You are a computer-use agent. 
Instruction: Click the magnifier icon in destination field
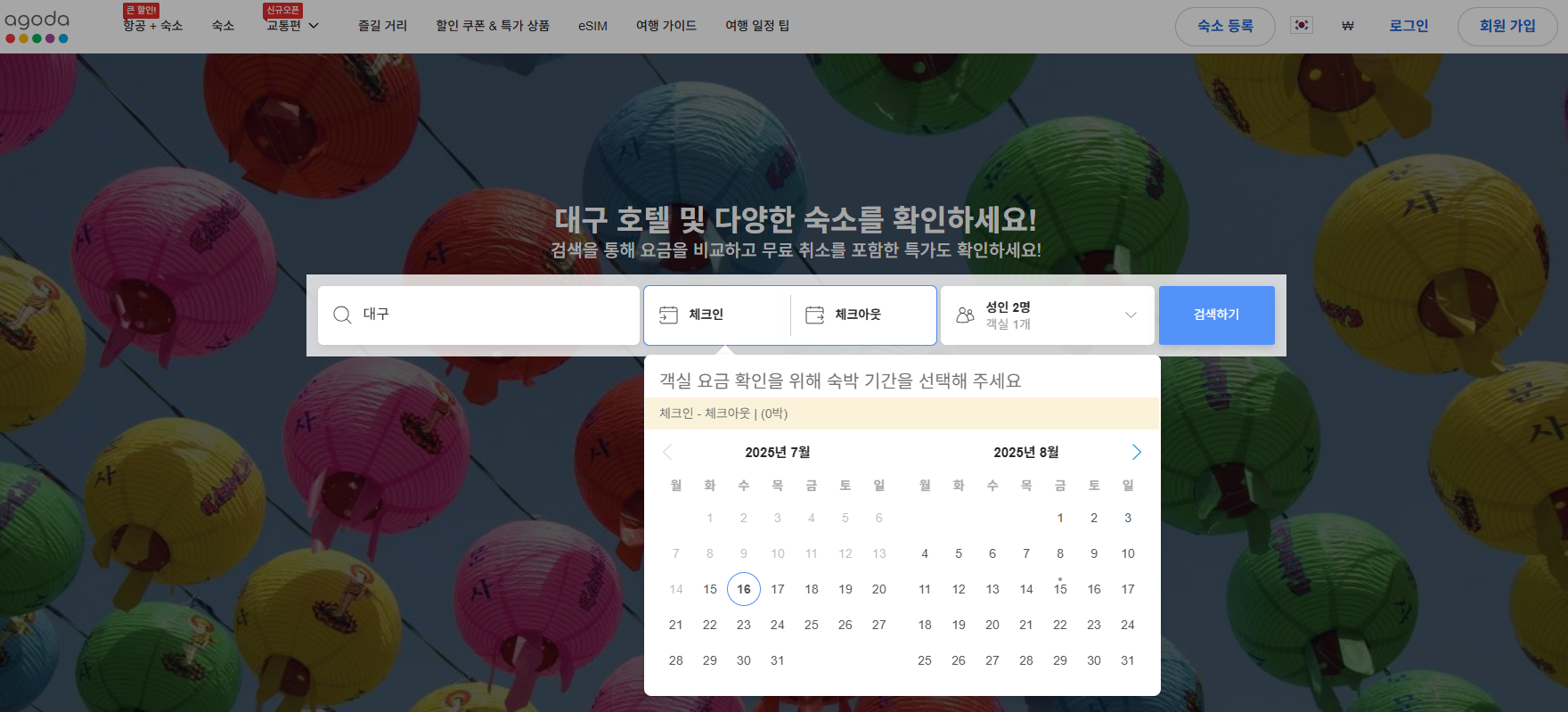pyautogui.click(x=342, y=315)
